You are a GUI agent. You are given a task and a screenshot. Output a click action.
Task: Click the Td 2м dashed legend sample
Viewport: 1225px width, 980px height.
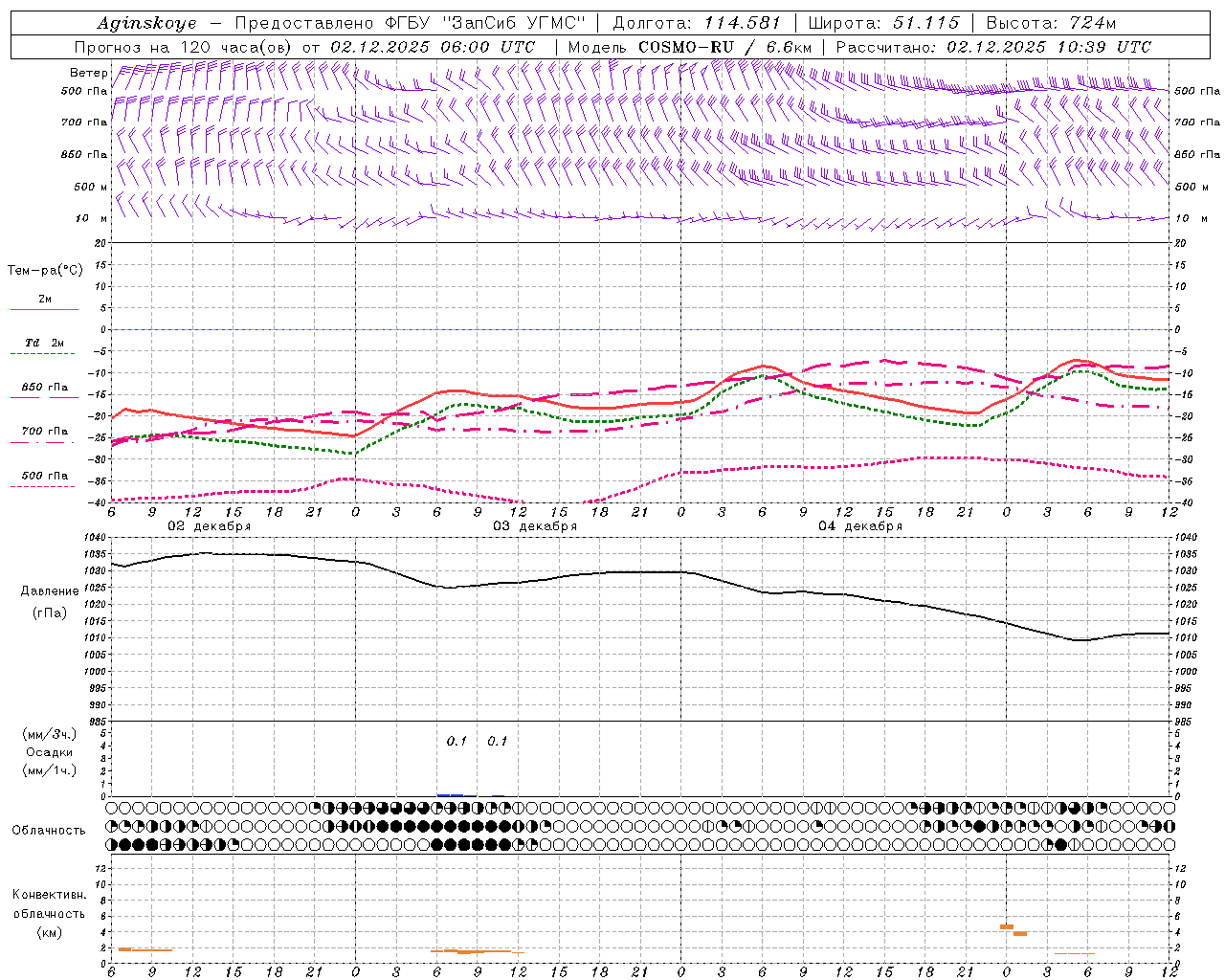coord(44,354)
